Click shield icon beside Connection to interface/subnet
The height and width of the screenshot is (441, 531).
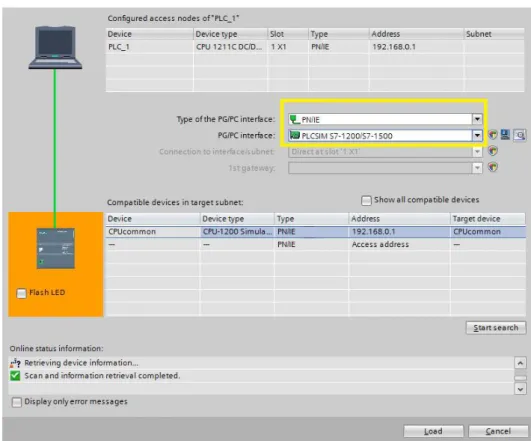493,151
